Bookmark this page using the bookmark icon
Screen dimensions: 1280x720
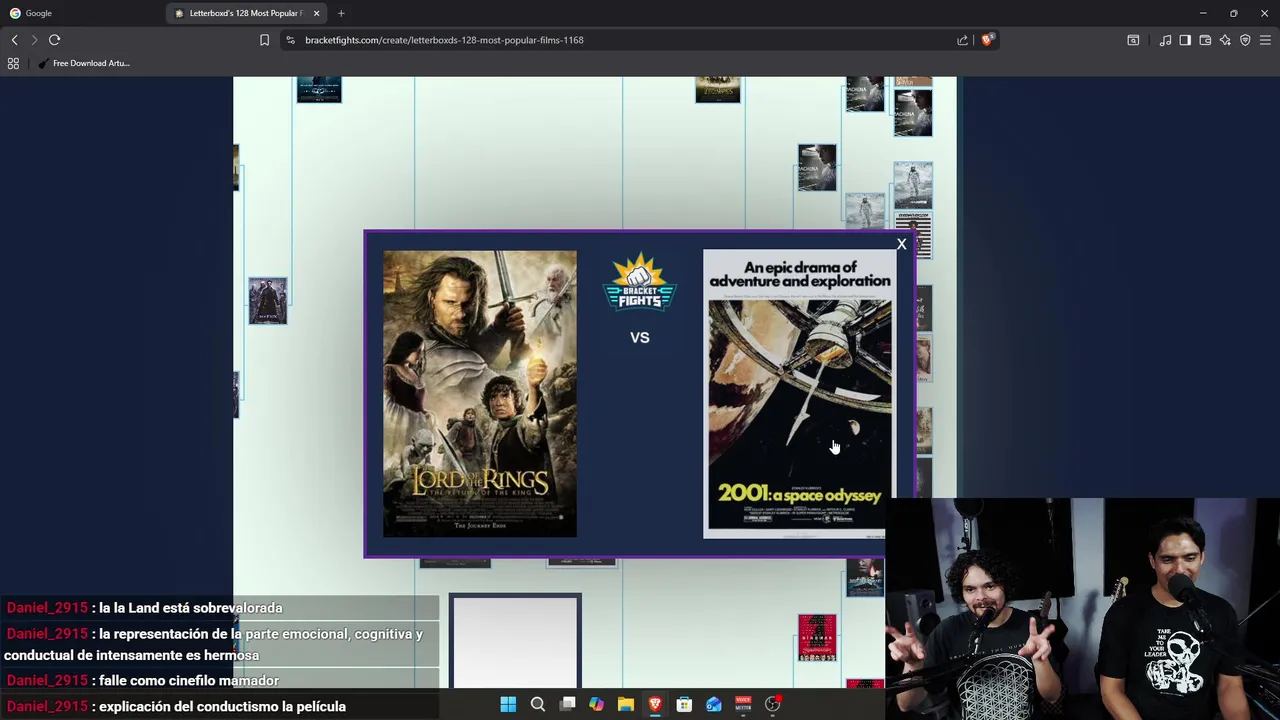click(x=264, y=40)
